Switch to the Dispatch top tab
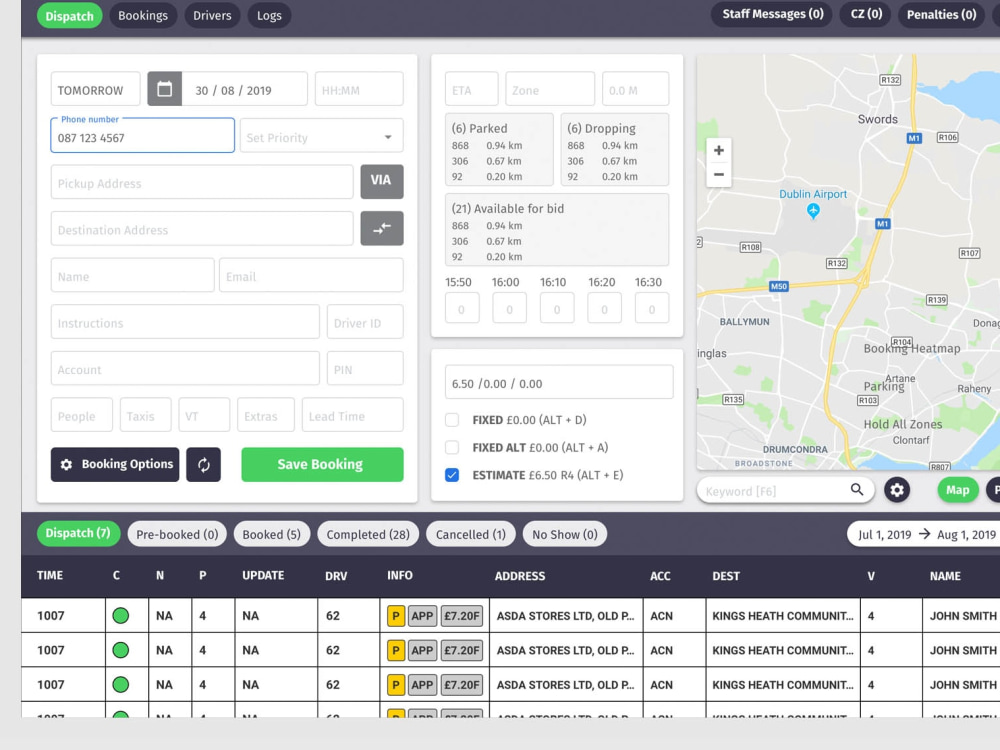 70,16
